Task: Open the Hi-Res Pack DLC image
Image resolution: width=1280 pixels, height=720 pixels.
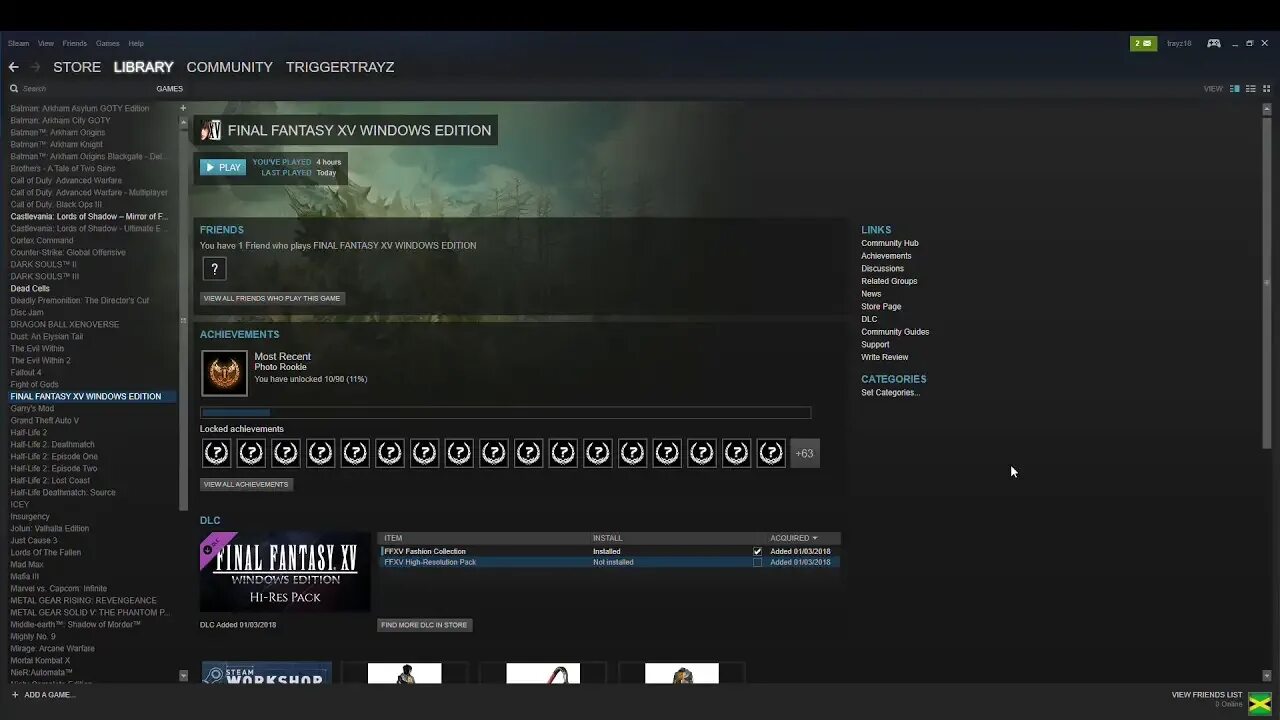Action: click(285, 571)
